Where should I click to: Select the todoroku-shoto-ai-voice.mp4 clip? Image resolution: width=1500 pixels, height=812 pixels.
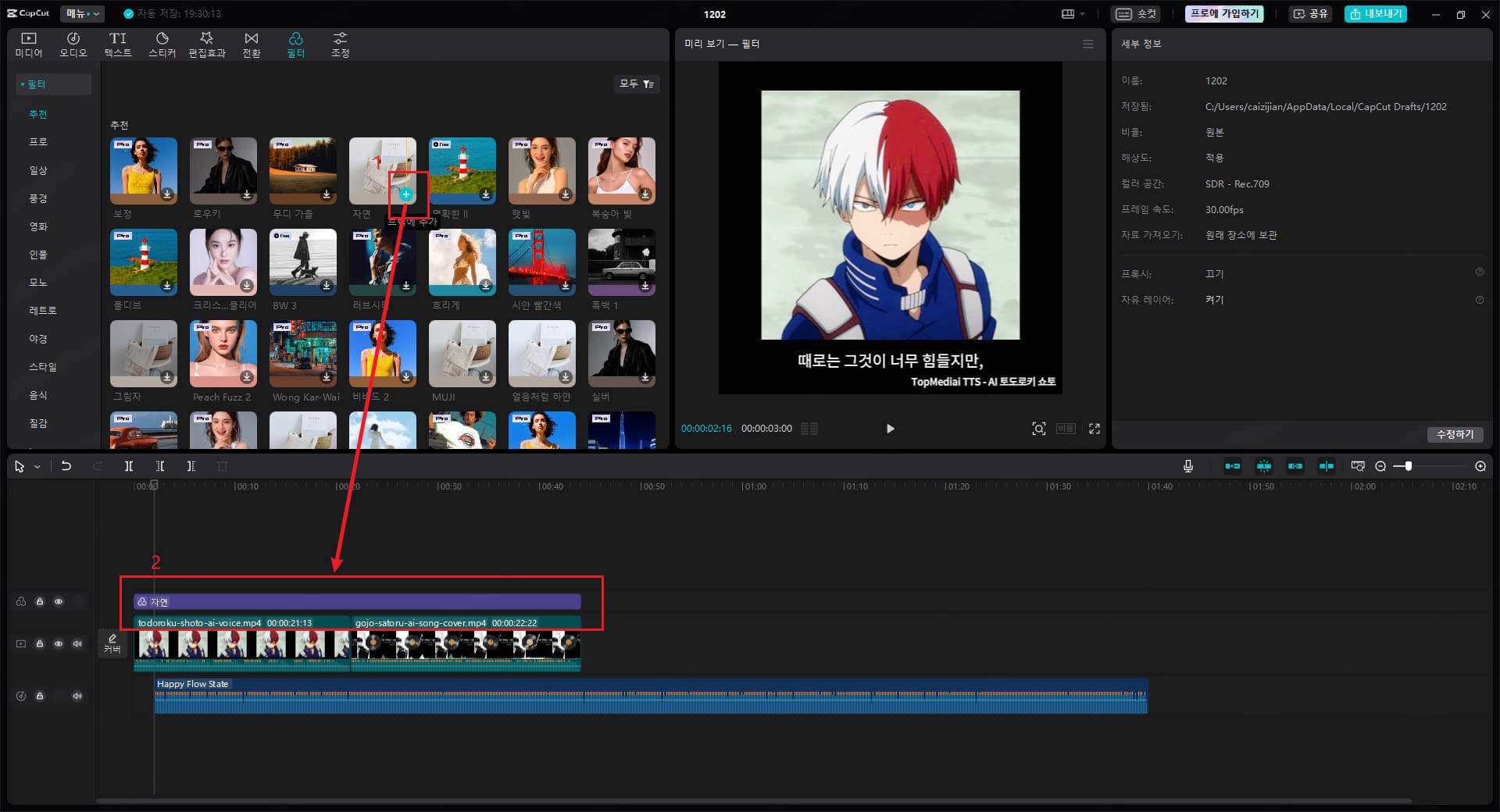[242, 643]
